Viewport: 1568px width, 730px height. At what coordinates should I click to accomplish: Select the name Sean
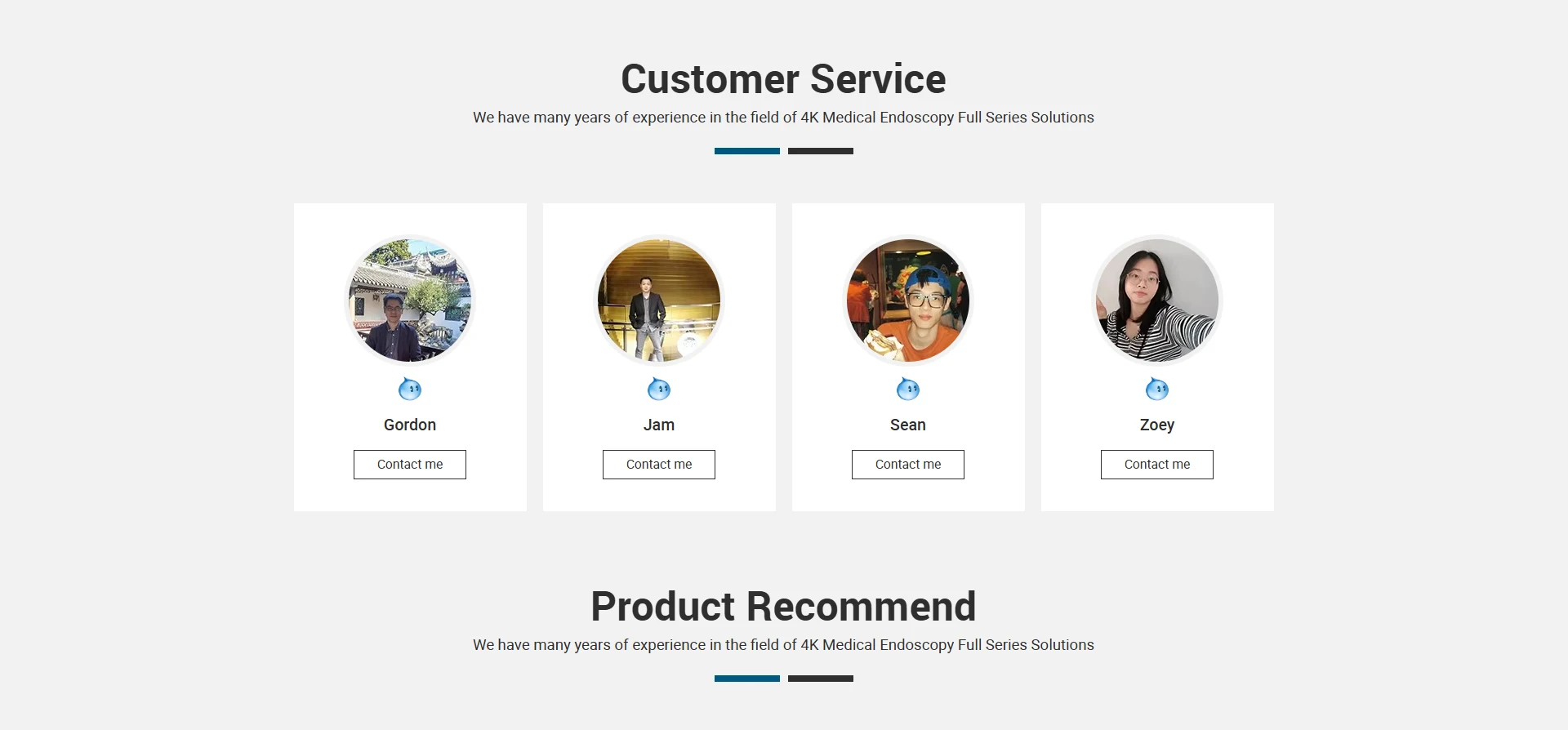coord(908,425)
